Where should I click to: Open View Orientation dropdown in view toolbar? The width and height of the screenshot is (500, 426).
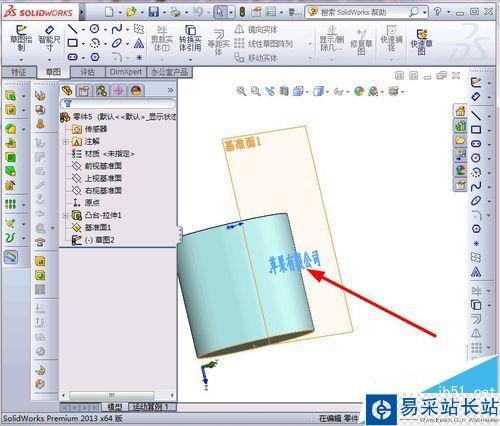pyautogui.click(x=307, y=92)
